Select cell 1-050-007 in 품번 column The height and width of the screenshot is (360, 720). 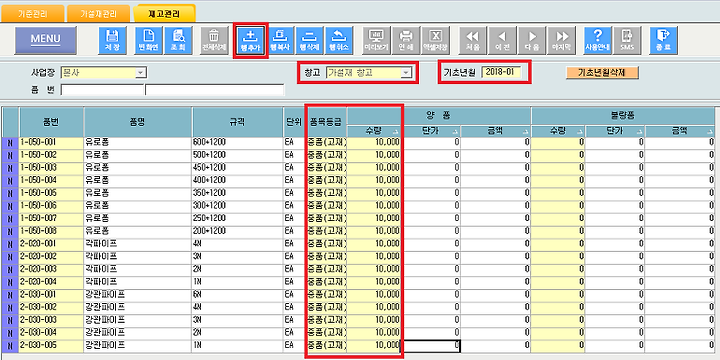51,218
